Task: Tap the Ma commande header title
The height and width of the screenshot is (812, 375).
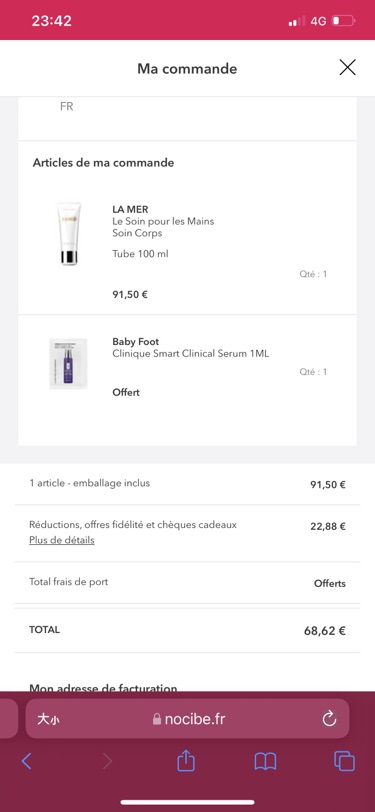Action: [x=187, y=68]
